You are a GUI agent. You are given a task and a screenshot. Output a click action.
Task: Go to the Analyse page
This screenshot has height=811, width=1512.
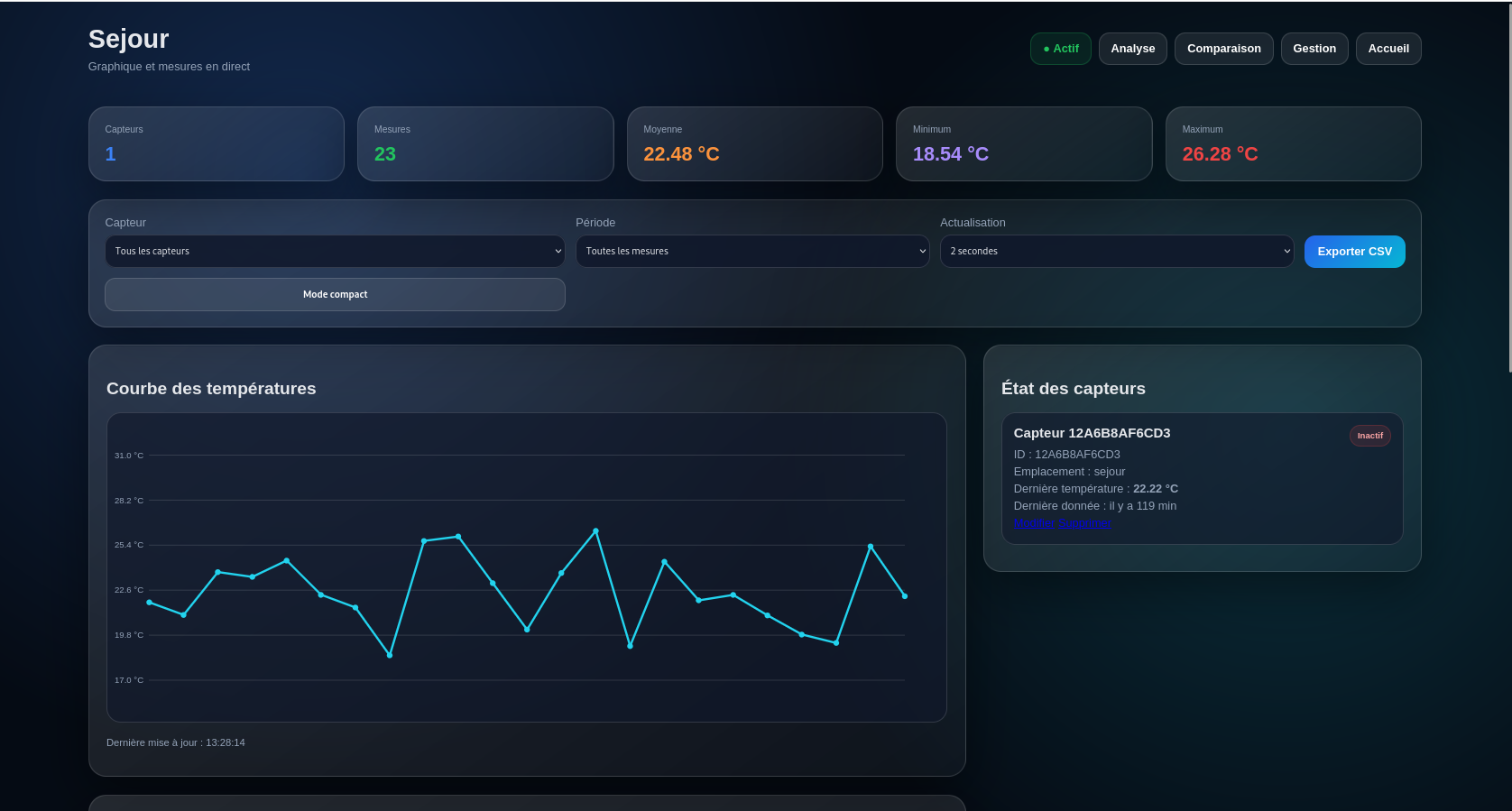pos(1132,49)
